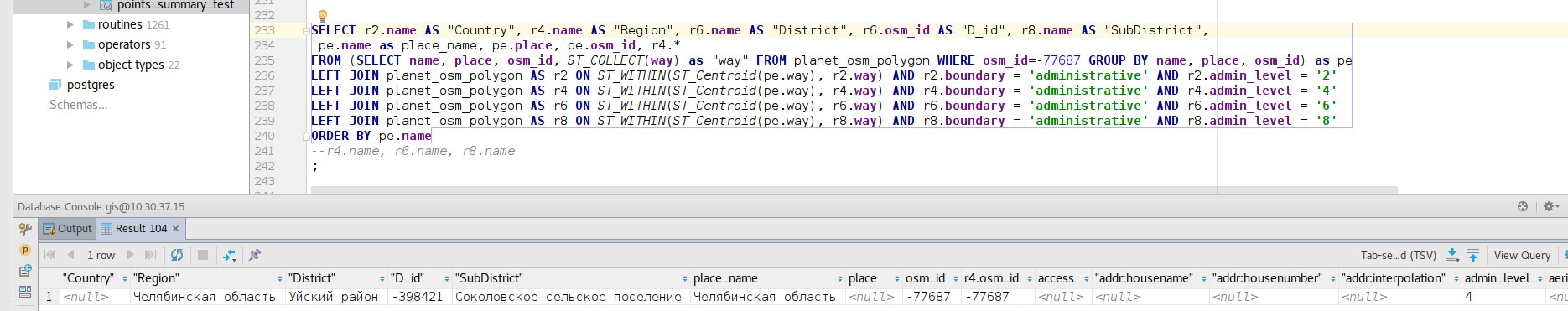Click the console history icon with clock

point(25,271)
